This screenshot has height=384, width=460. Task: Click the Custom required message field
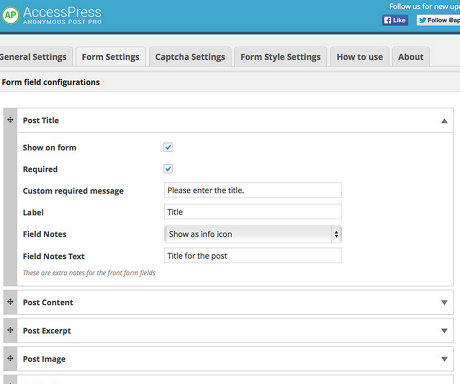pos(253,190)
